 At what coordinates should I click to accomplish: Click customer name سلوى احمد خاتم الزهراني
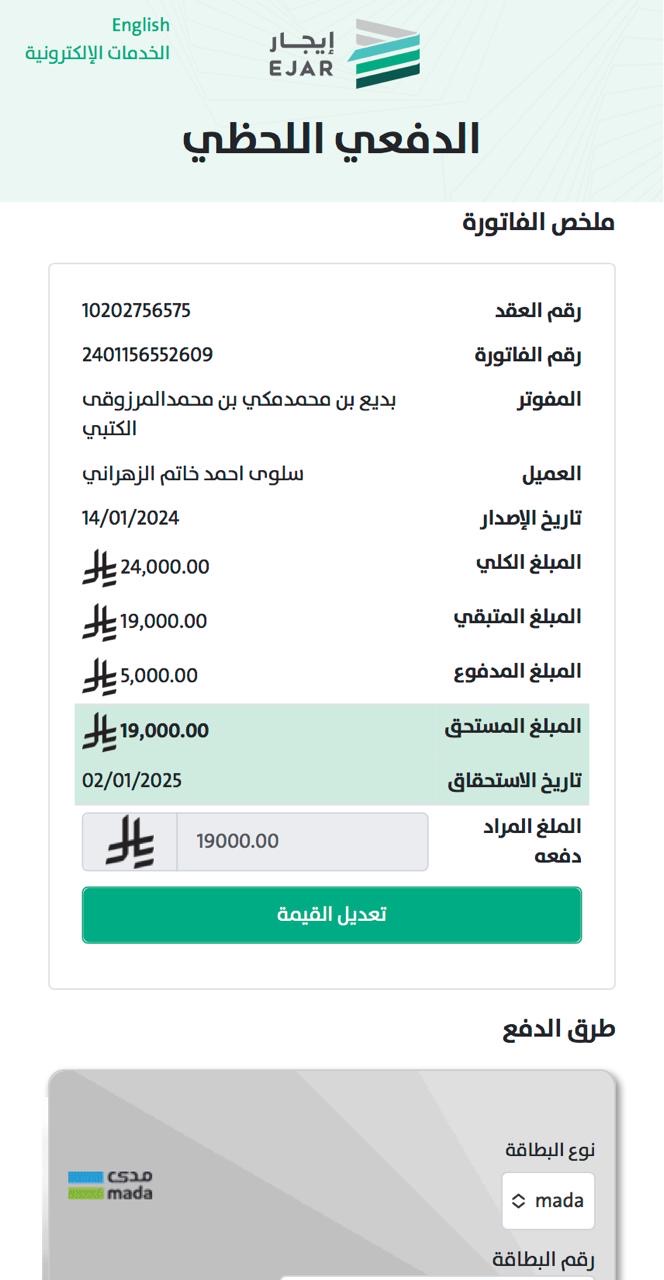point(192,473)
